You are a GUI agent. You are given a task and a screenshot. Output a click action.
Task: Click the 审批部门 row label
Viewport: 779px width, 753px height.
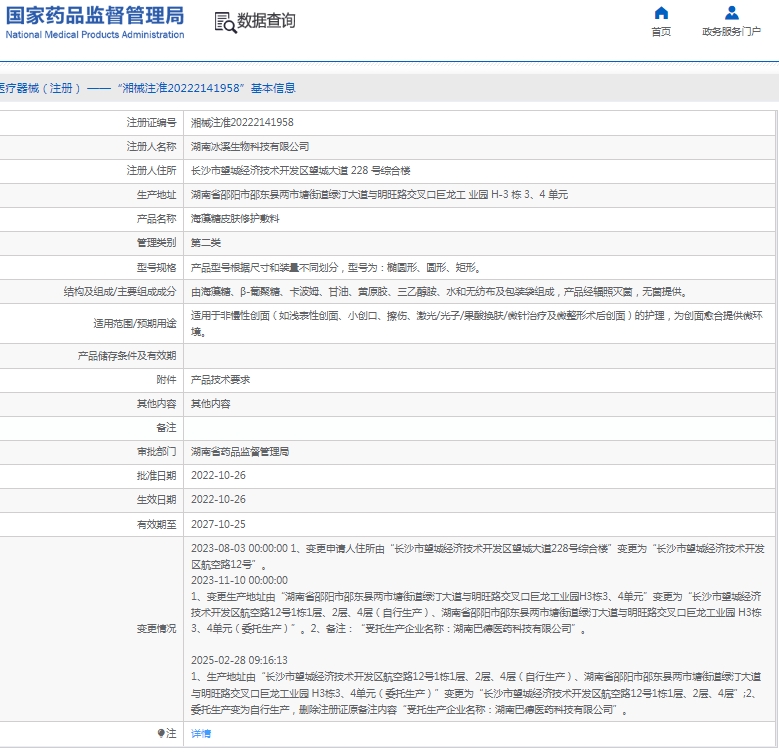click(x=156, y=452)
